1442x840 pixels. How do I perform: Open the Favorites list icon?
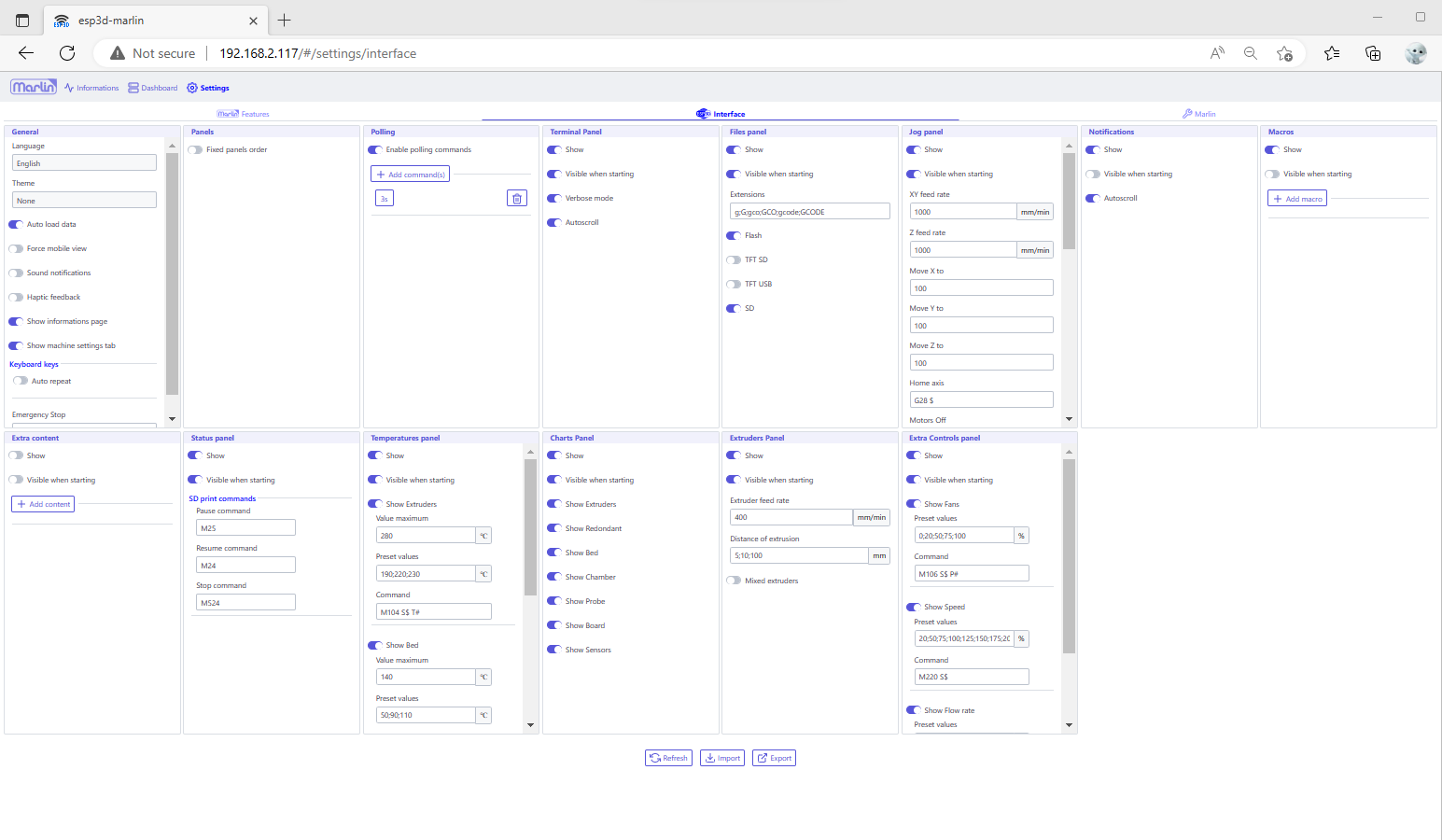coord(1332,53)
